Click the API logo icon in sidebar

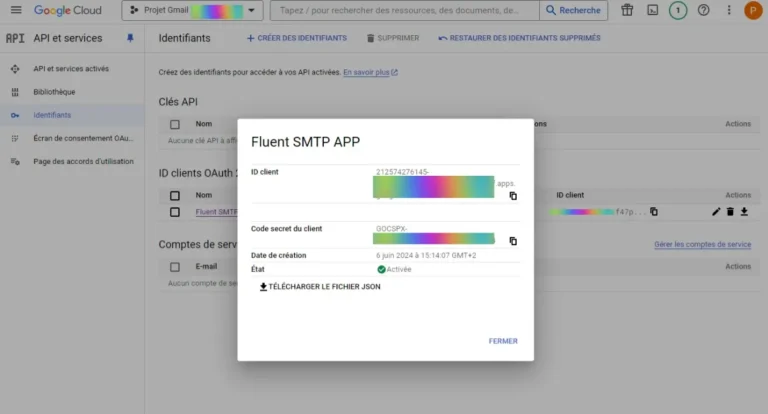tap(15, 38)
